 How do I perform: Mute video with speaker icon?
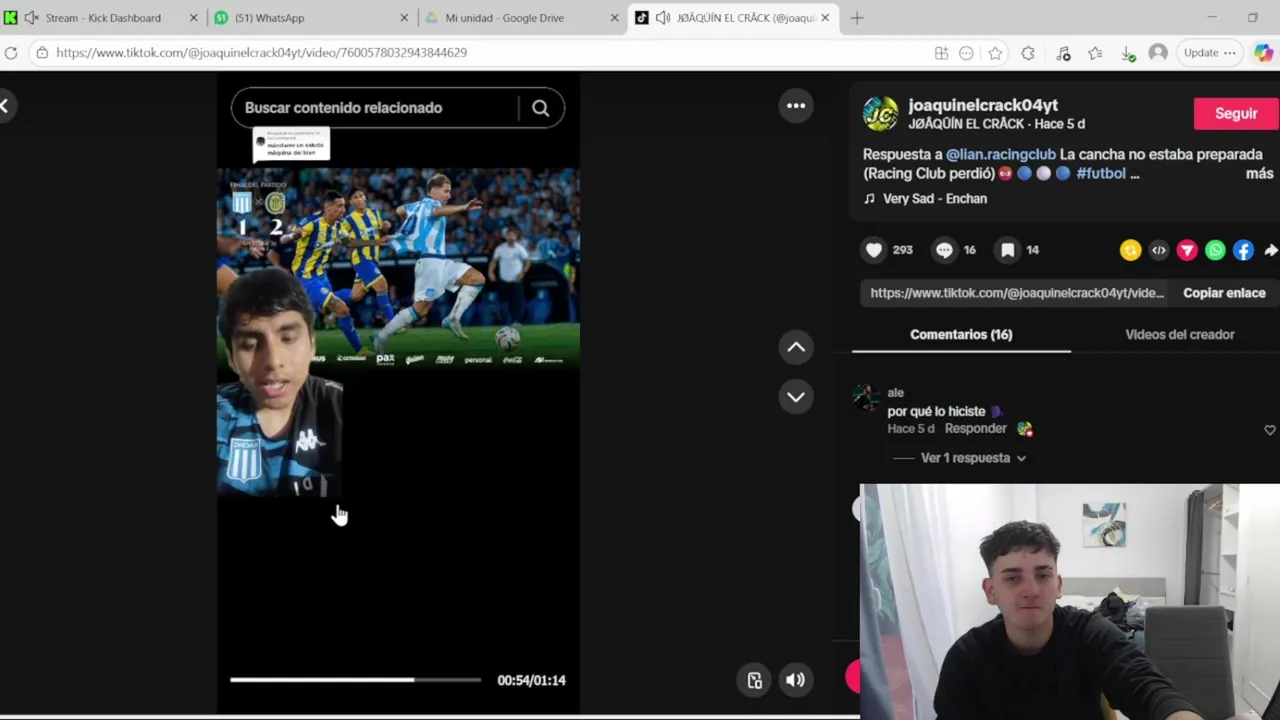click(x=795, y=680)
